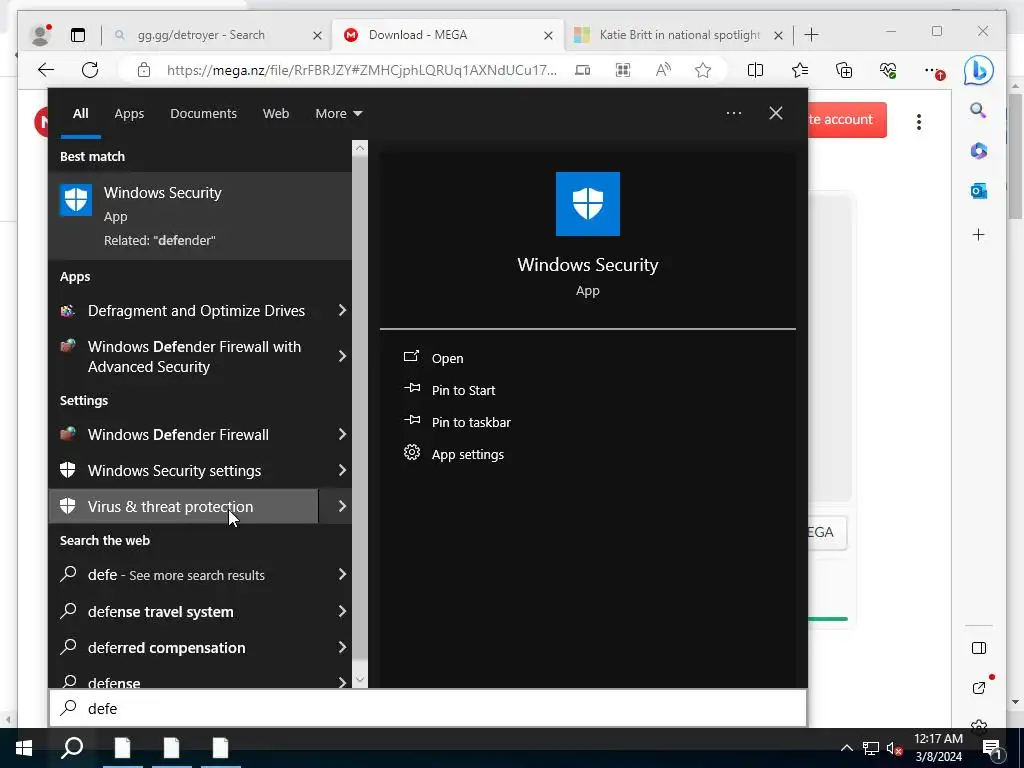Switch to the Web search tab

[276, 114]
